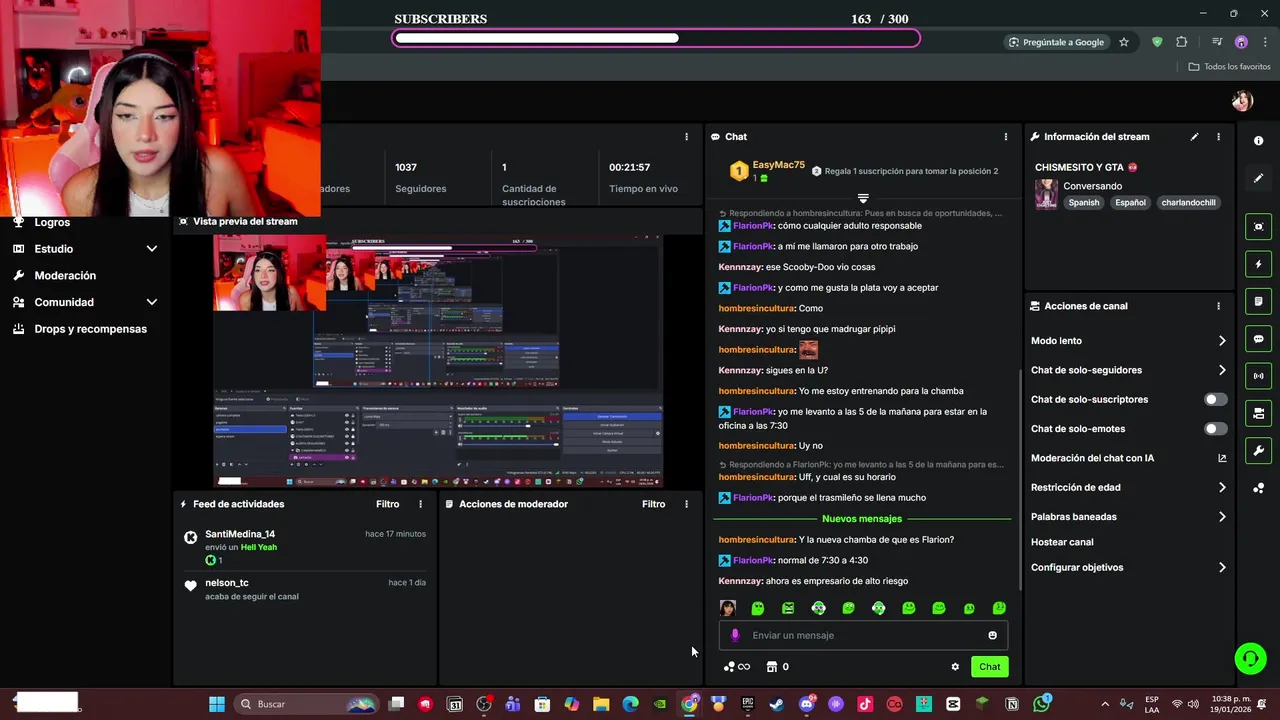Click the pencil icon in right sidebar
Viewport: 1280px width, 720px height.
tap(1258, 178)
